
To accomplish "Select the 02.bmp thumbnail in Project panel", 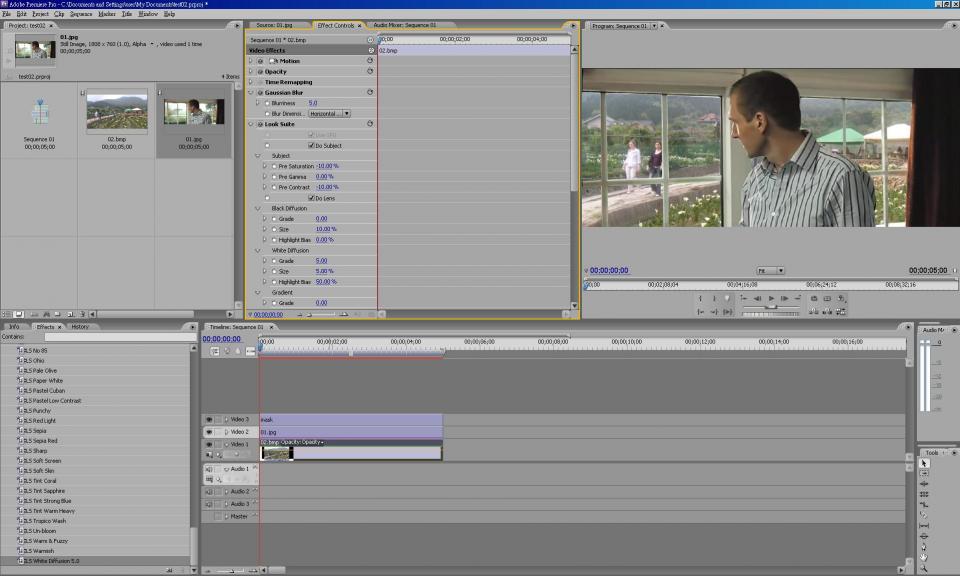I will 117,112.
